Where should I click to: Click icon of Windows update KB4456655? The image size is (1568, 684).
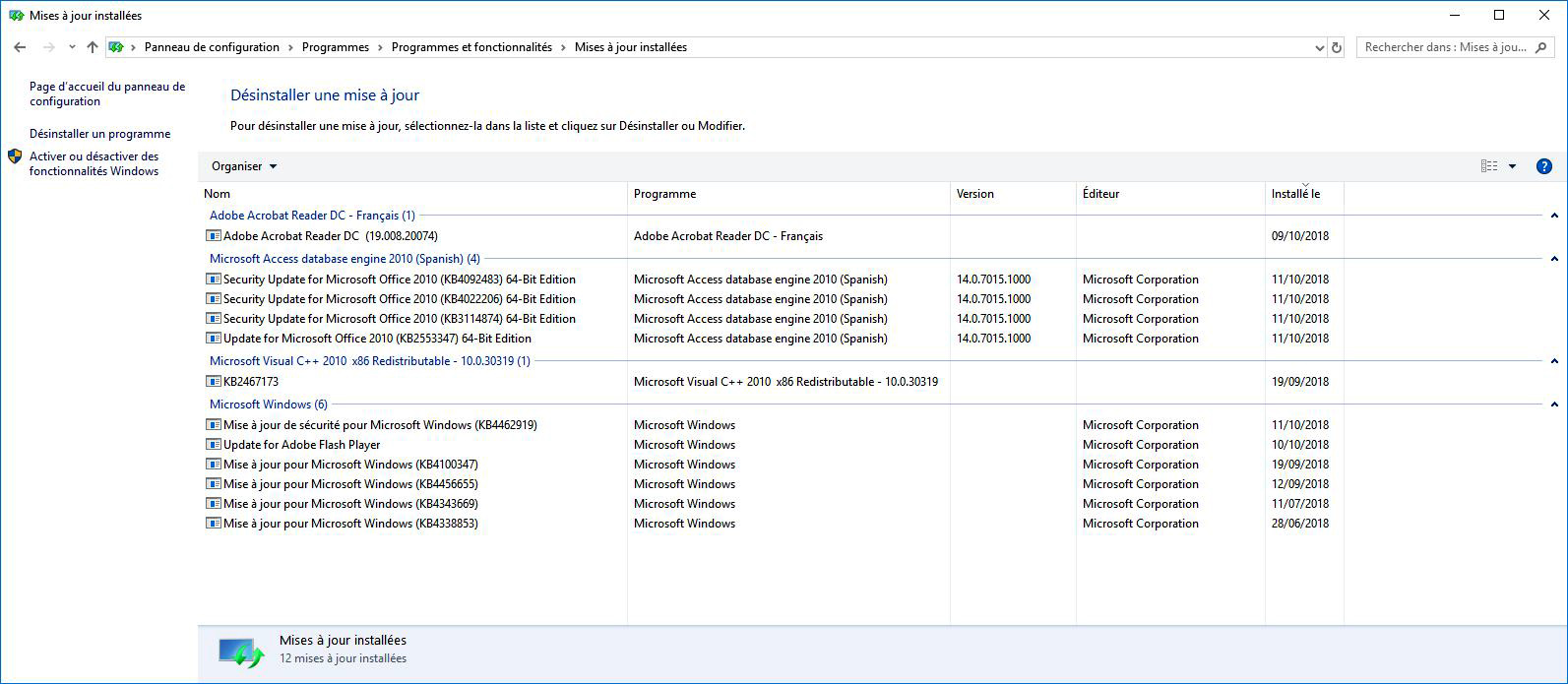[x=213, y=484]
